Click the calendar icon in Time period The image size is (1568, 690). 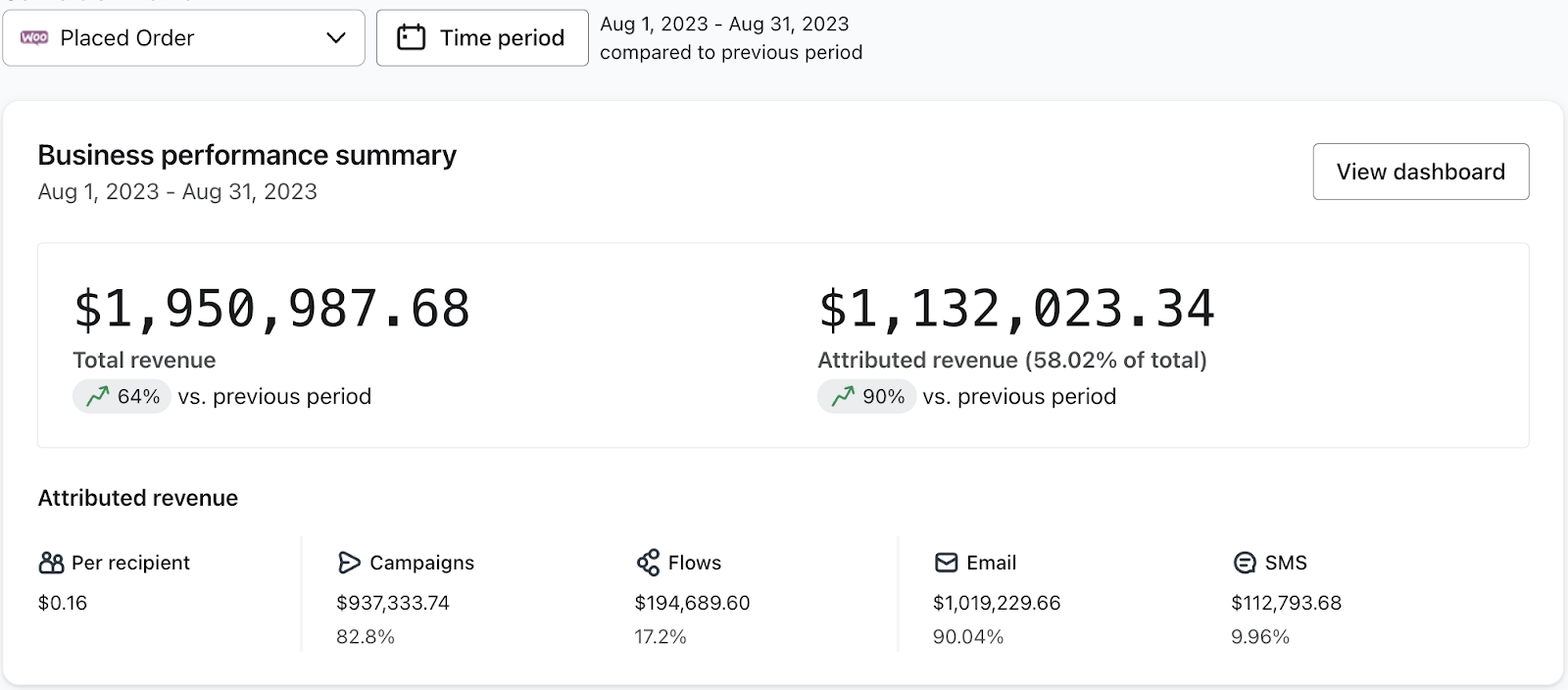411,38
